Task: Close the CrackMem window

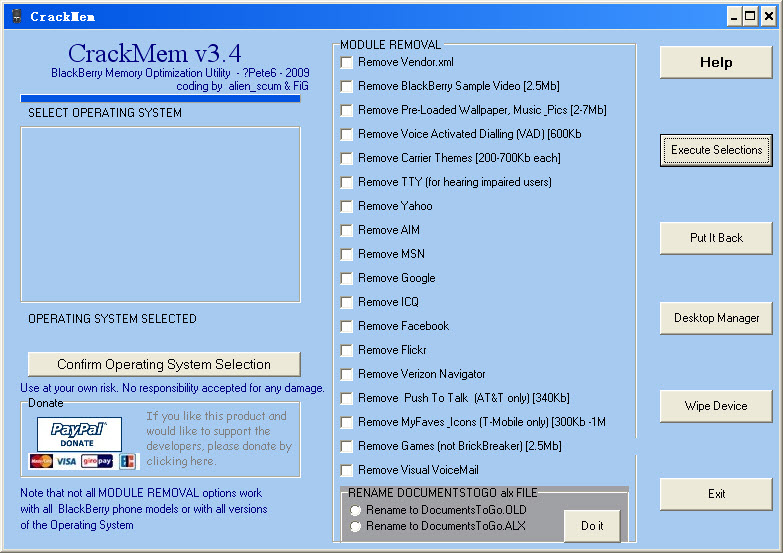Action: (x=769, y=16)
